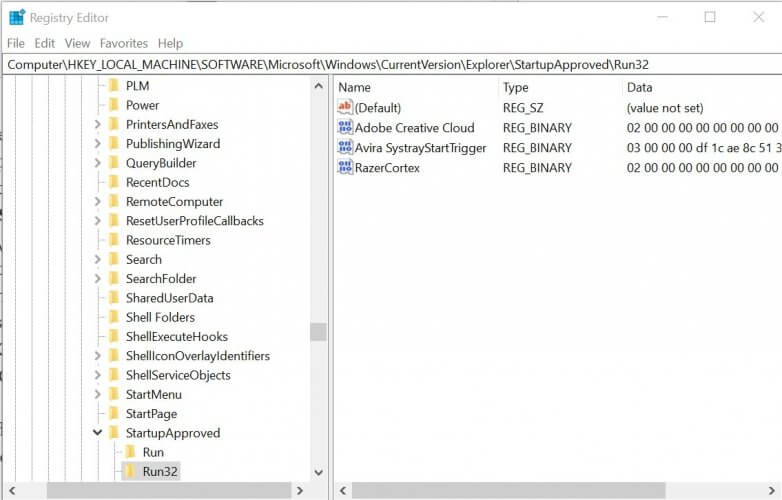Expand the Search key

(98, 259)
